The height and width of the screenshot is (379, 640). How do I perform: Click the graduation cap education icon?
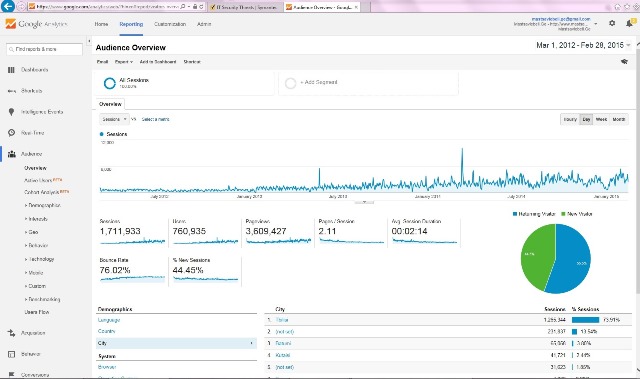(624, 62)
